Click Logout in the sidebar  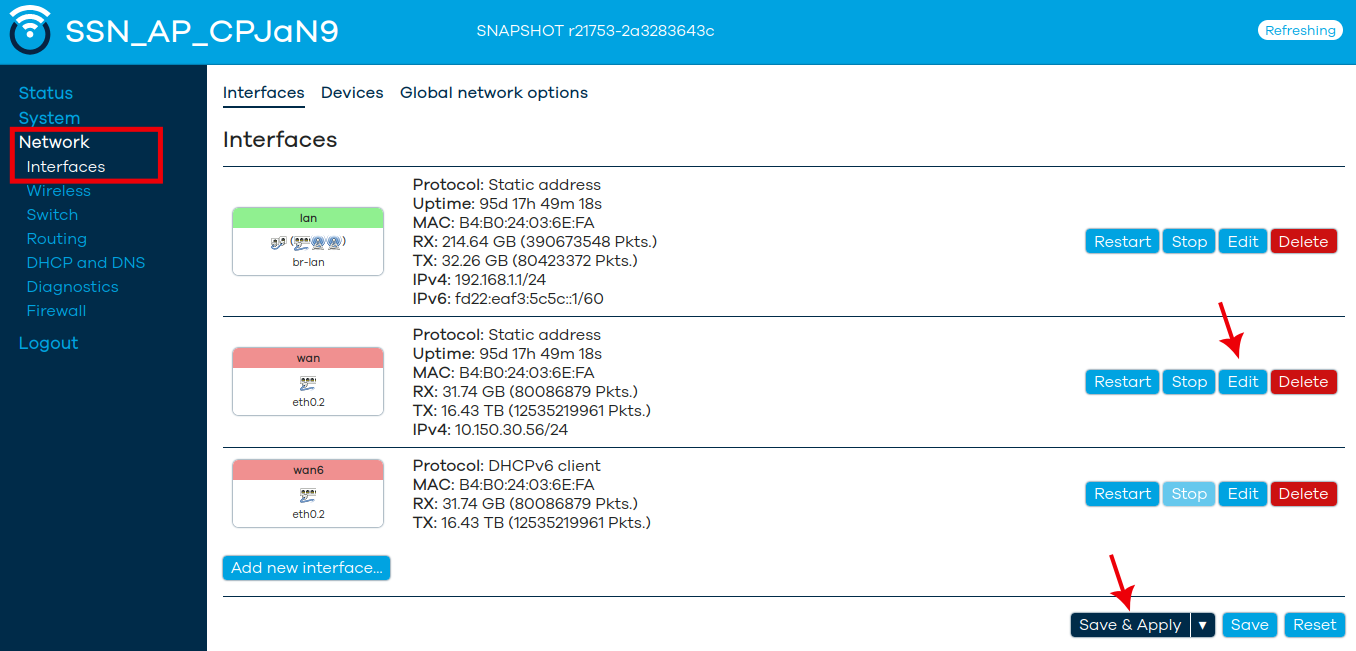tap(48, 343)
